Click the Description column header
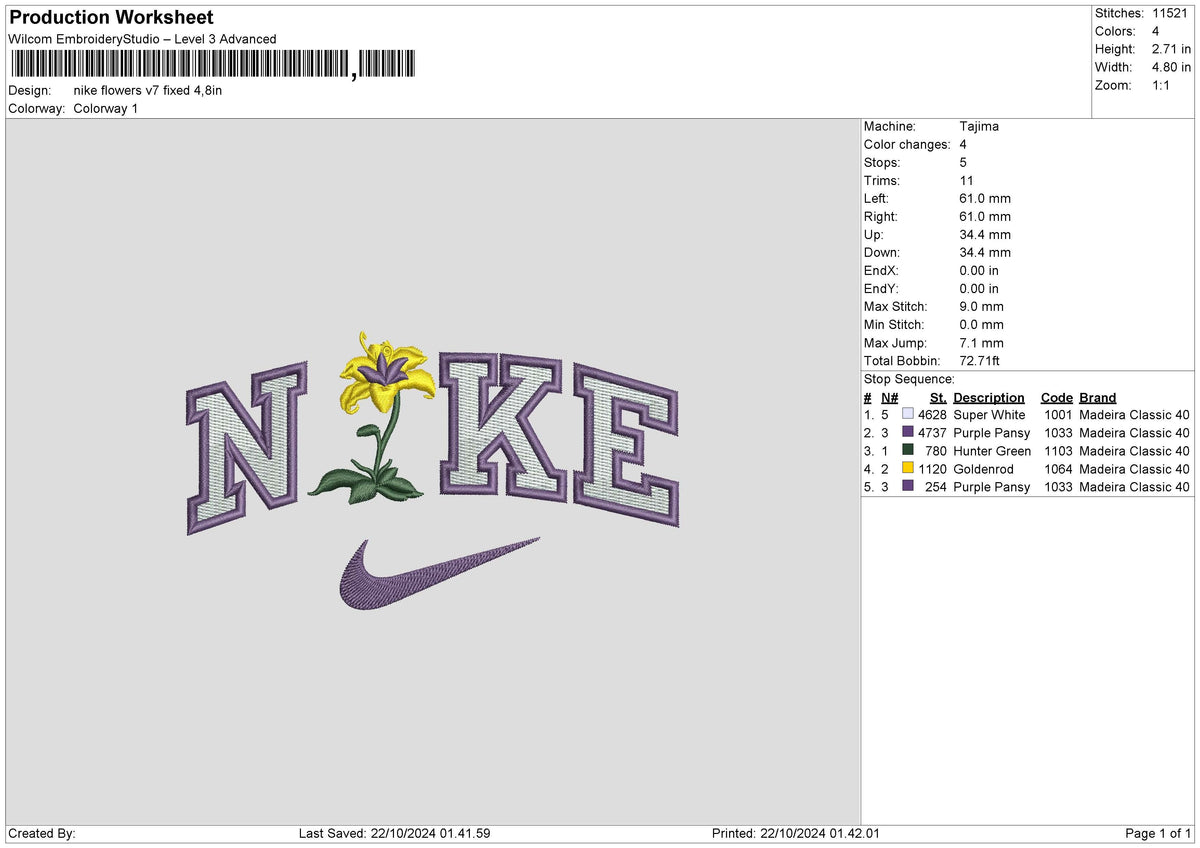Image resolution: width=1200 pixels, height=848 pixels. [x=989, y=398]
